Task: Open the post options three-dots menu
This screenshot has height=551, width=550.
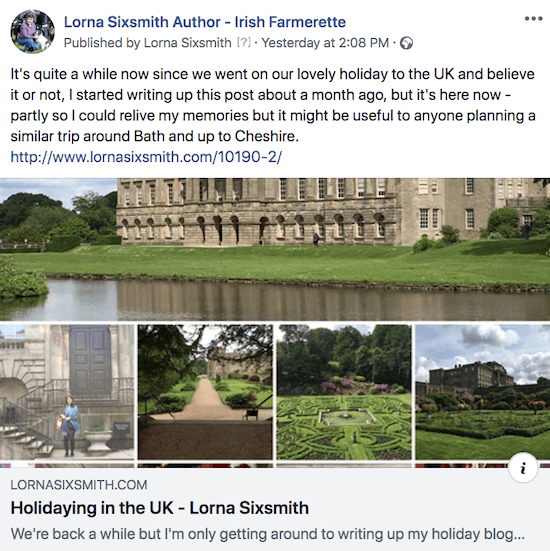Action: 533,19
